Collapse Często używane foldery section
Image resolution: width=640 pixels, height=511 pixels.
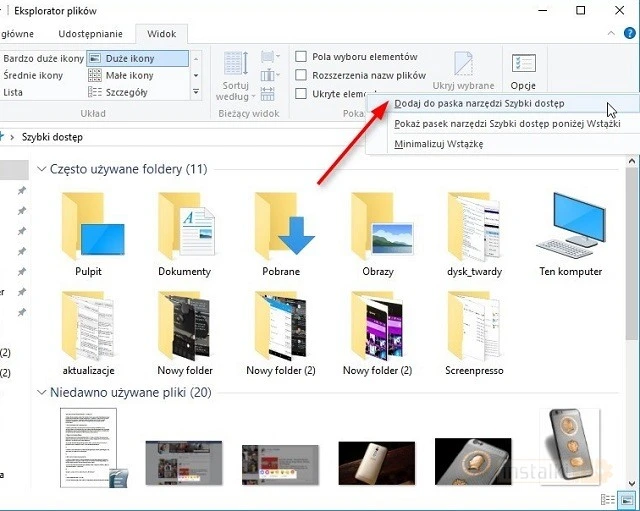(41, 170)
